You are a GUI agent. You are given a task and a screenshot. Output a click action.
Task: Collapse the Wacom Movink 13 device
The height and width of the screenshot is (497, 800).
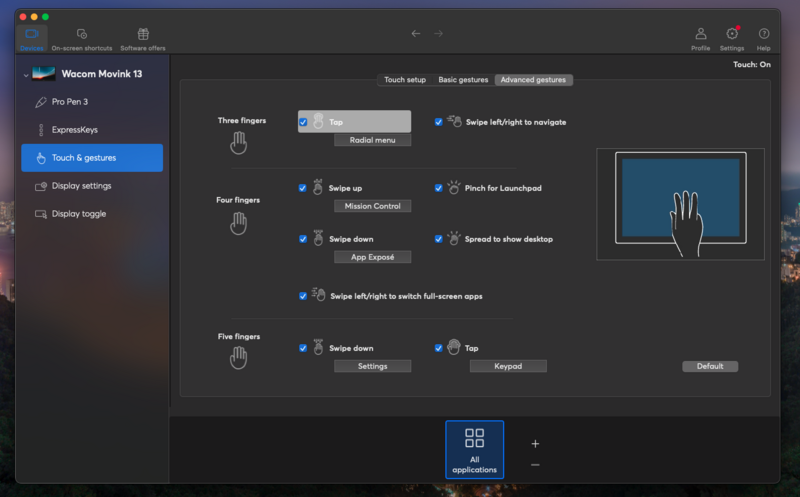(26, 74)
